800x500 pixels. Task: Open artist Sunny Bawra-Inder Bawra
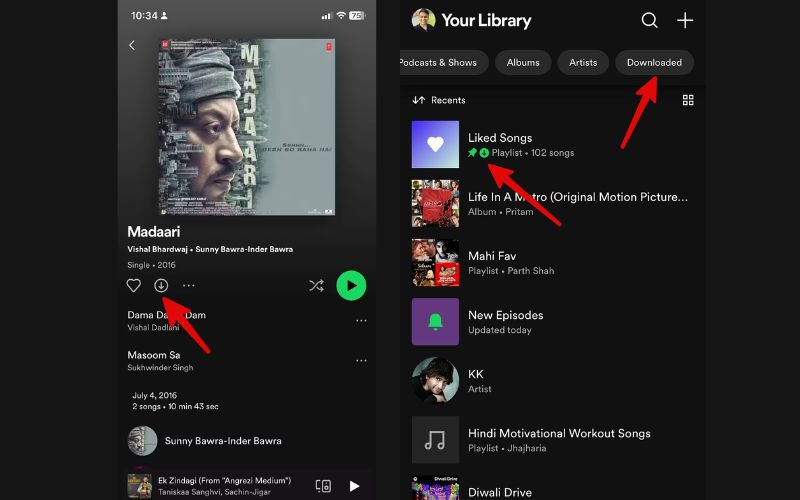(x=247, y=441)
